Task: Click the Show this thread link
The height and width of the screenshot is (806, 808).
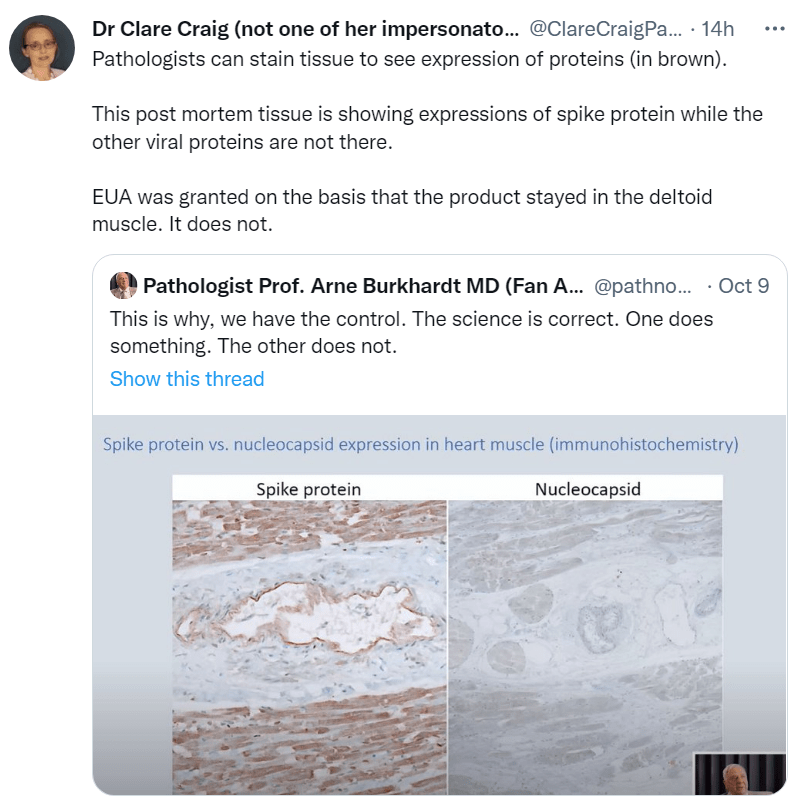Action: tap(187, 379)
